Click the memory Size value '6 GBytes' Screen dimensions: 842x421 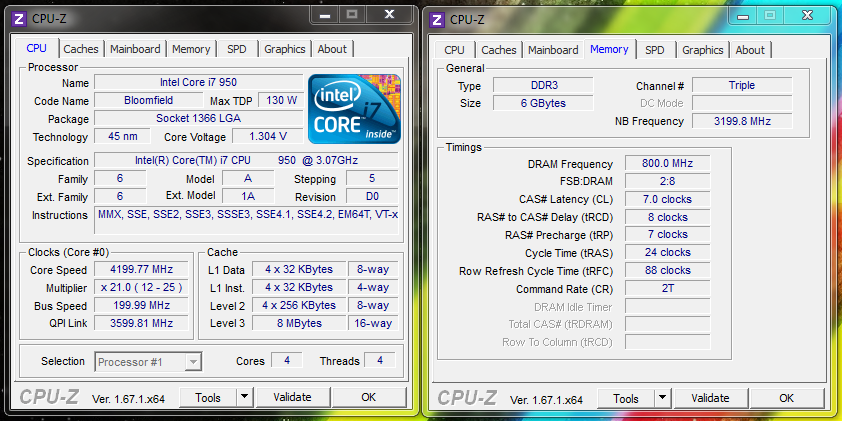pyautogui.click(x=543, y=103)
